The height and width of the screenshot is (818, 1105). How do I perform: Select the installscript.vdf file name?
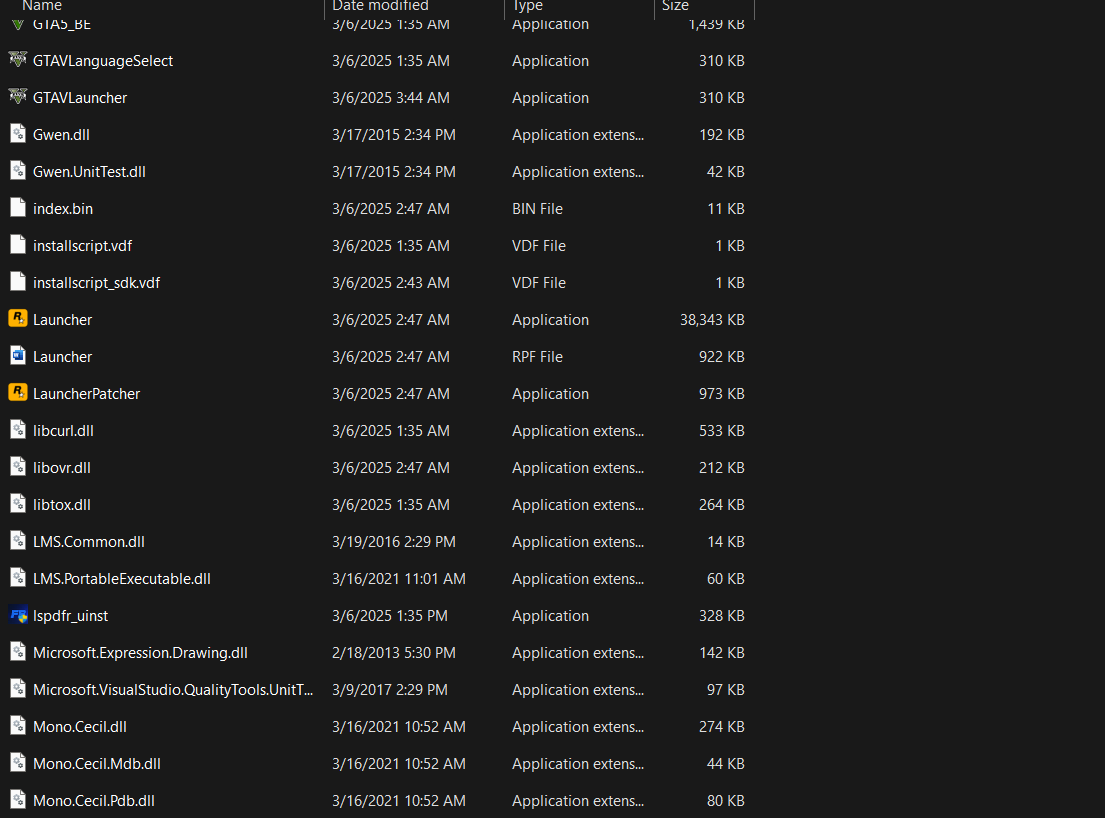point(82,246)
